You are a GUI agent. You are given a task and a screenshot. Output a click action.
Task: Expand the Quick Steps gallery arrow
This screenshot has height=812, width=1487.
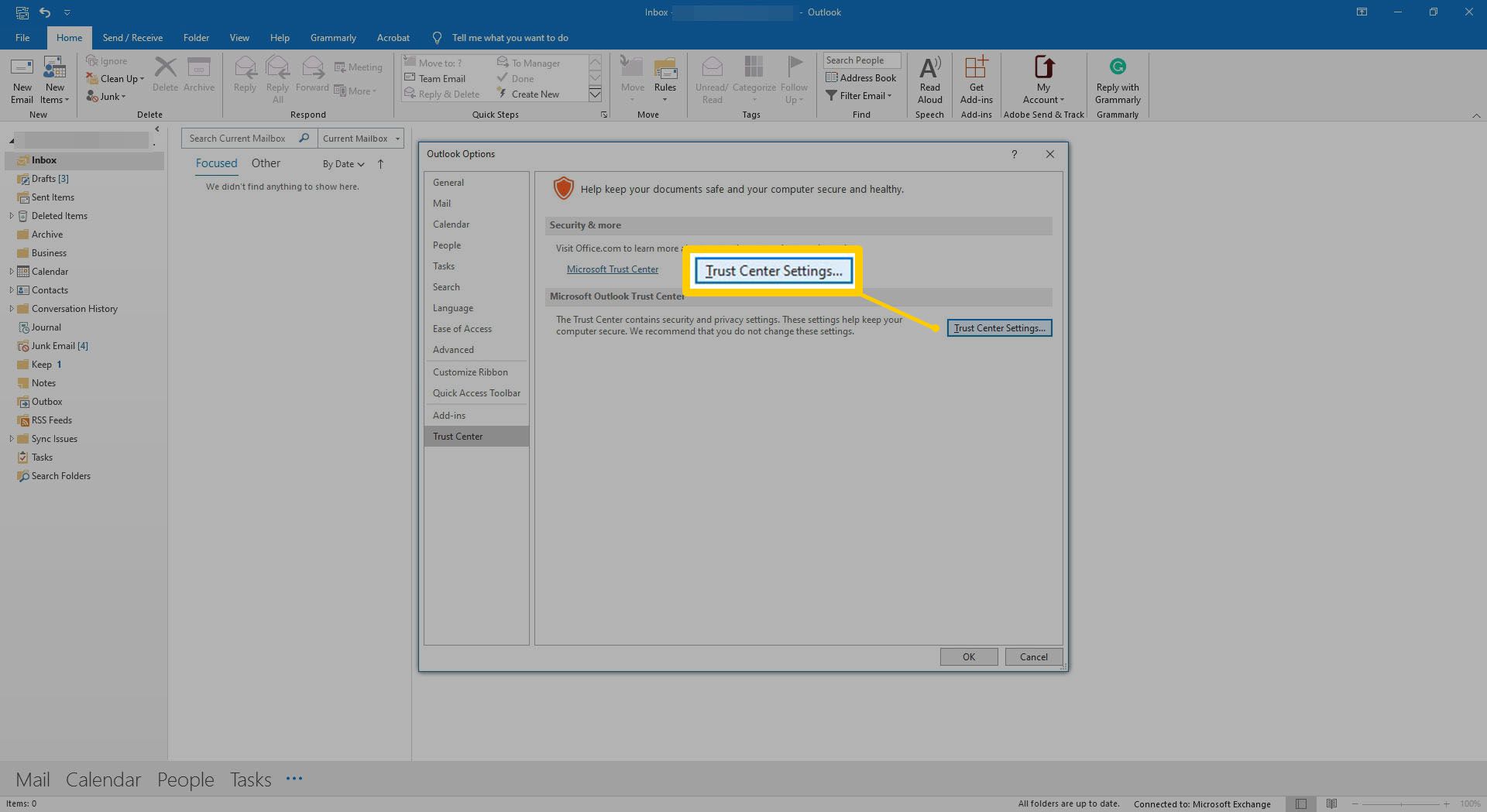[595, 94]
